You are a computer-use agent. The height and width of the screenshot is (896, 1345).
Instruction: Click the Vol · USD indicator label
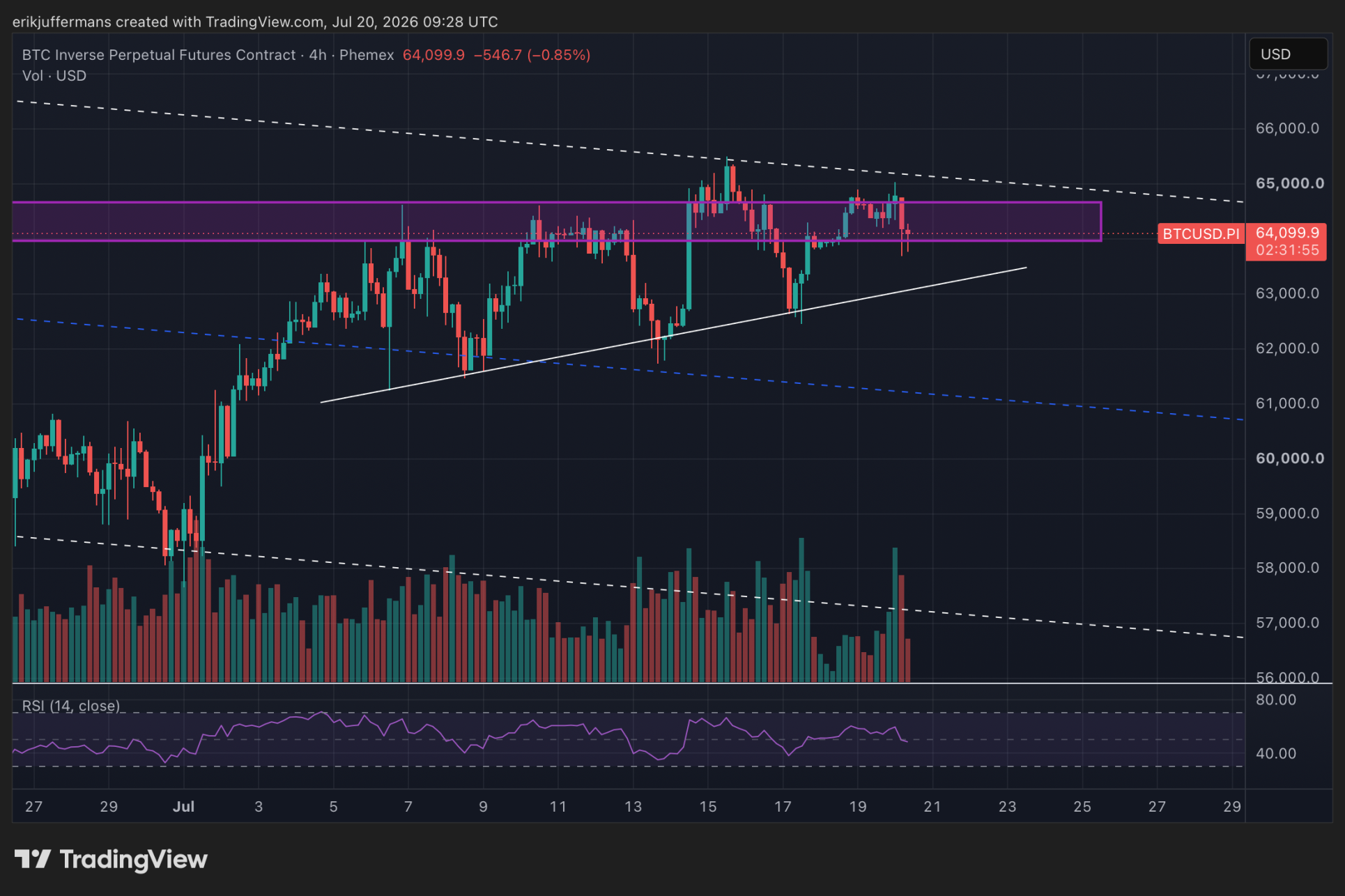coord(54,76)
